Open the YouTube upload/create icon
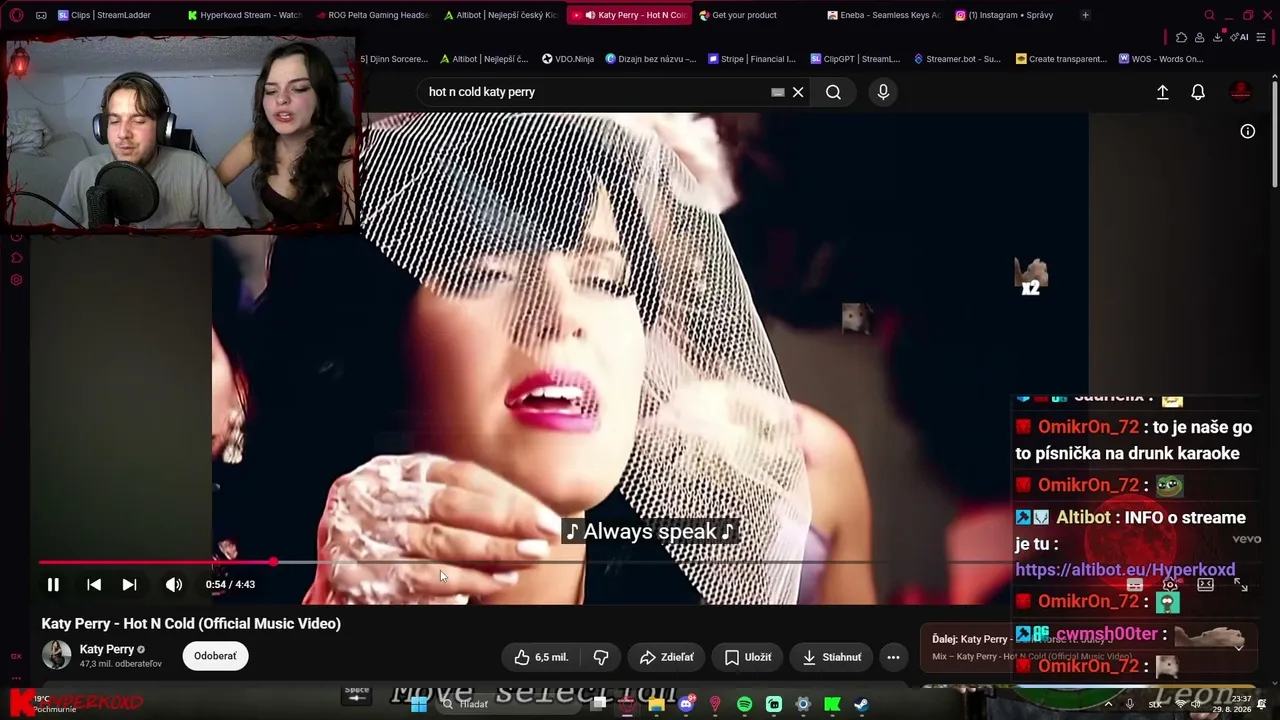This screenshot has width=1280, height=720. pyautogui.click(x=1162, y=92)
